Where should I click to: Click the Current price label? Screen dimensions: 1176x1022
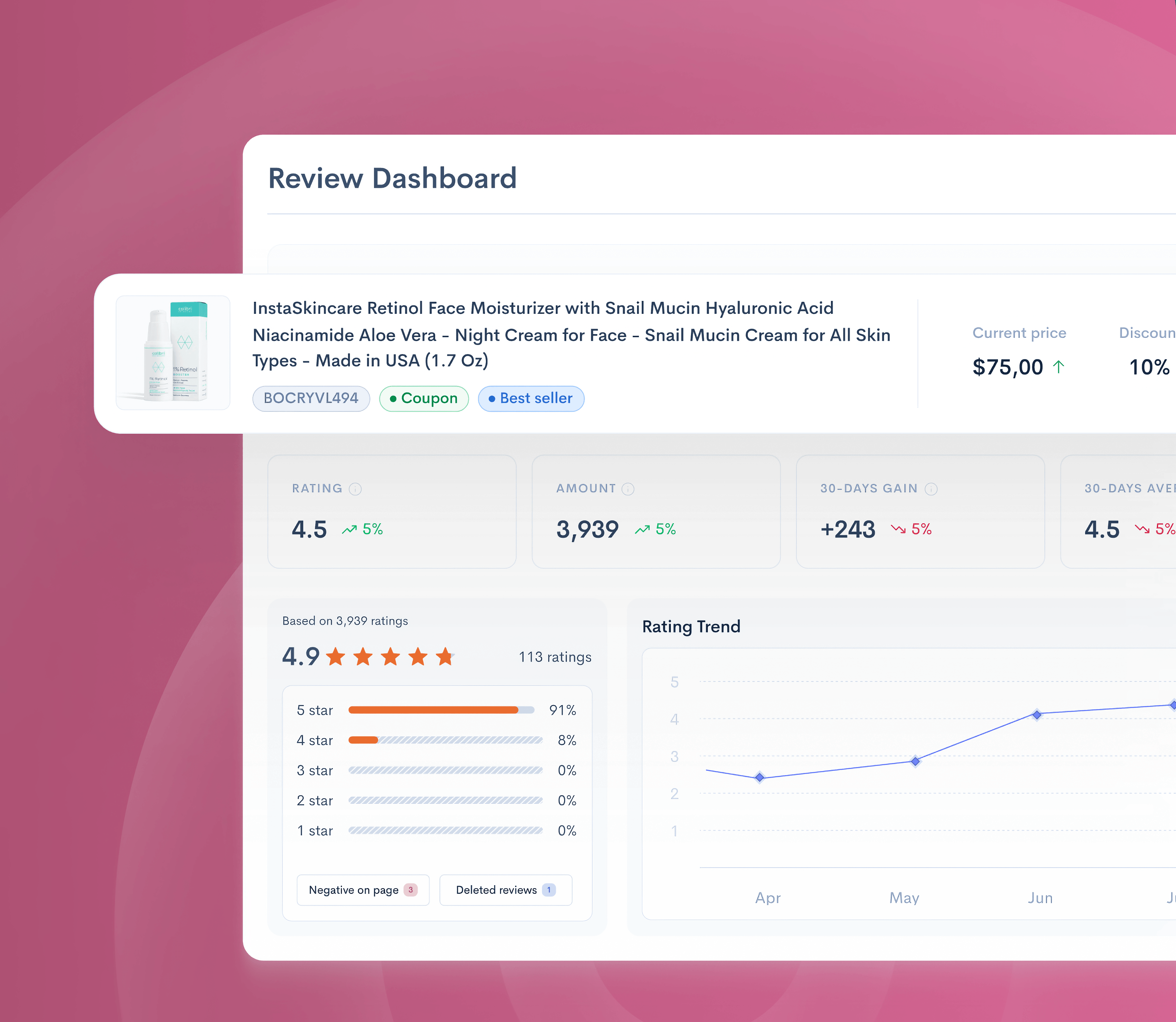(1019, 333)
